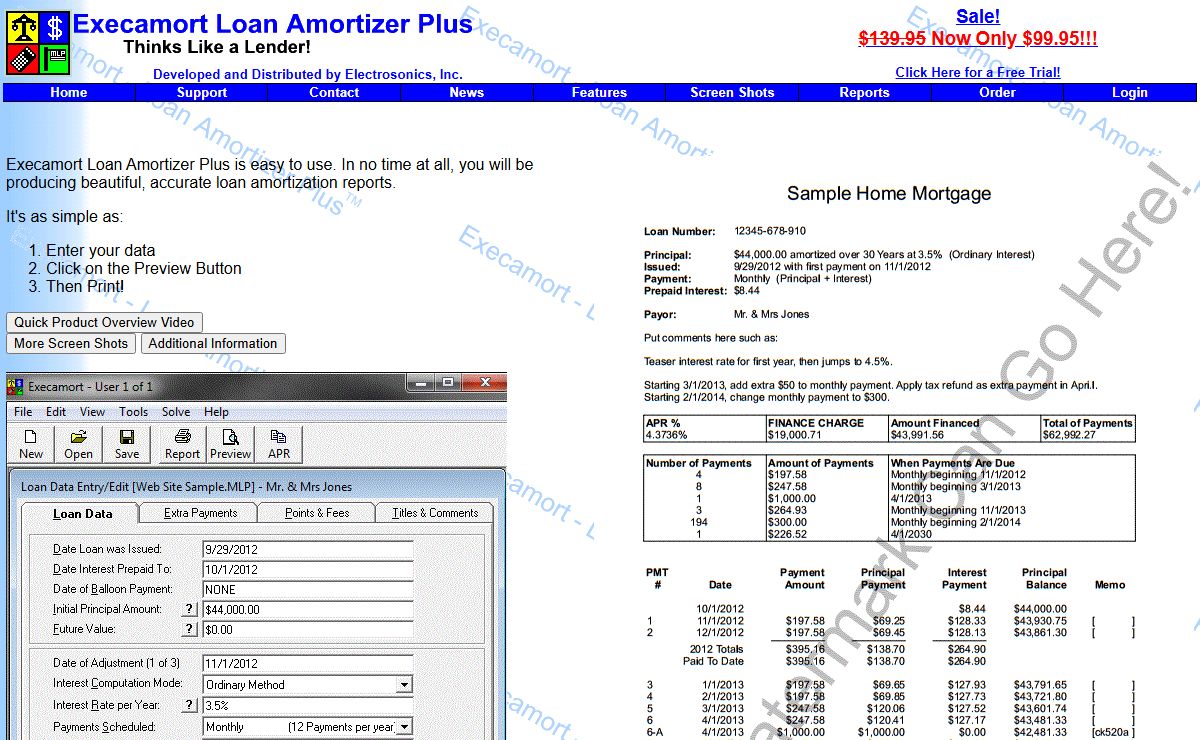Open the Login nav link

pos(1130,92)
